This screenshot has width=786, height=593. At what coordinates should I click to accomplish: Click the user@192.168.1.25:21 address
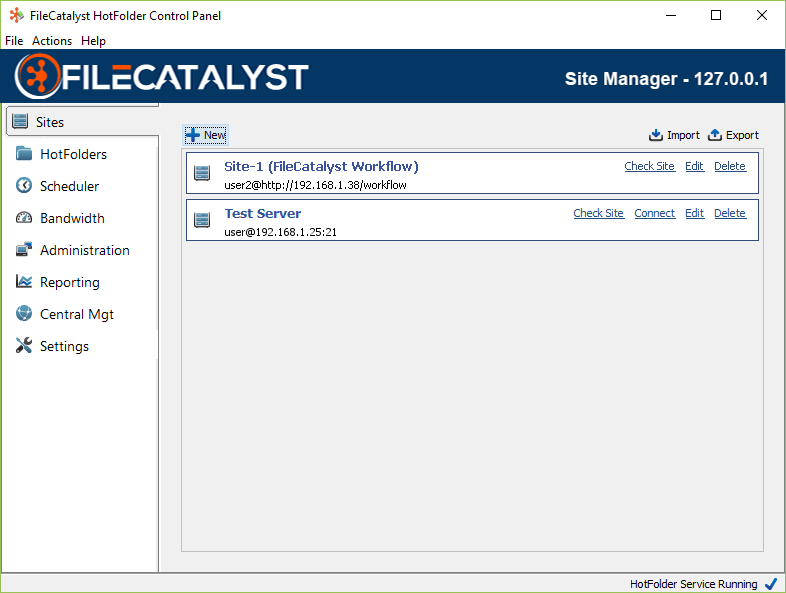tap(280, 232)
